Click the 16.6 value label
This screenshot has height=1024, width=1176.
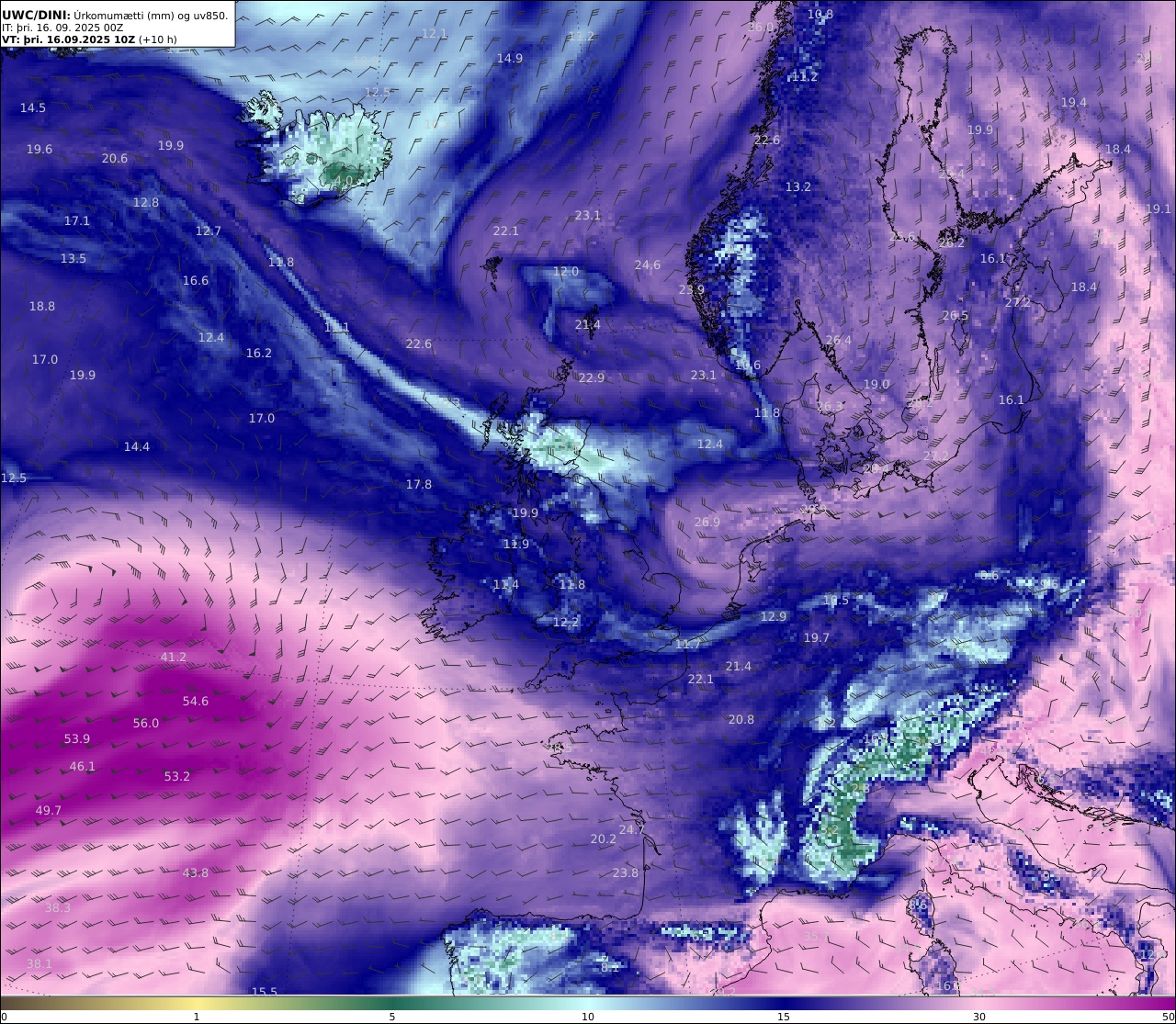click(196, 280)
